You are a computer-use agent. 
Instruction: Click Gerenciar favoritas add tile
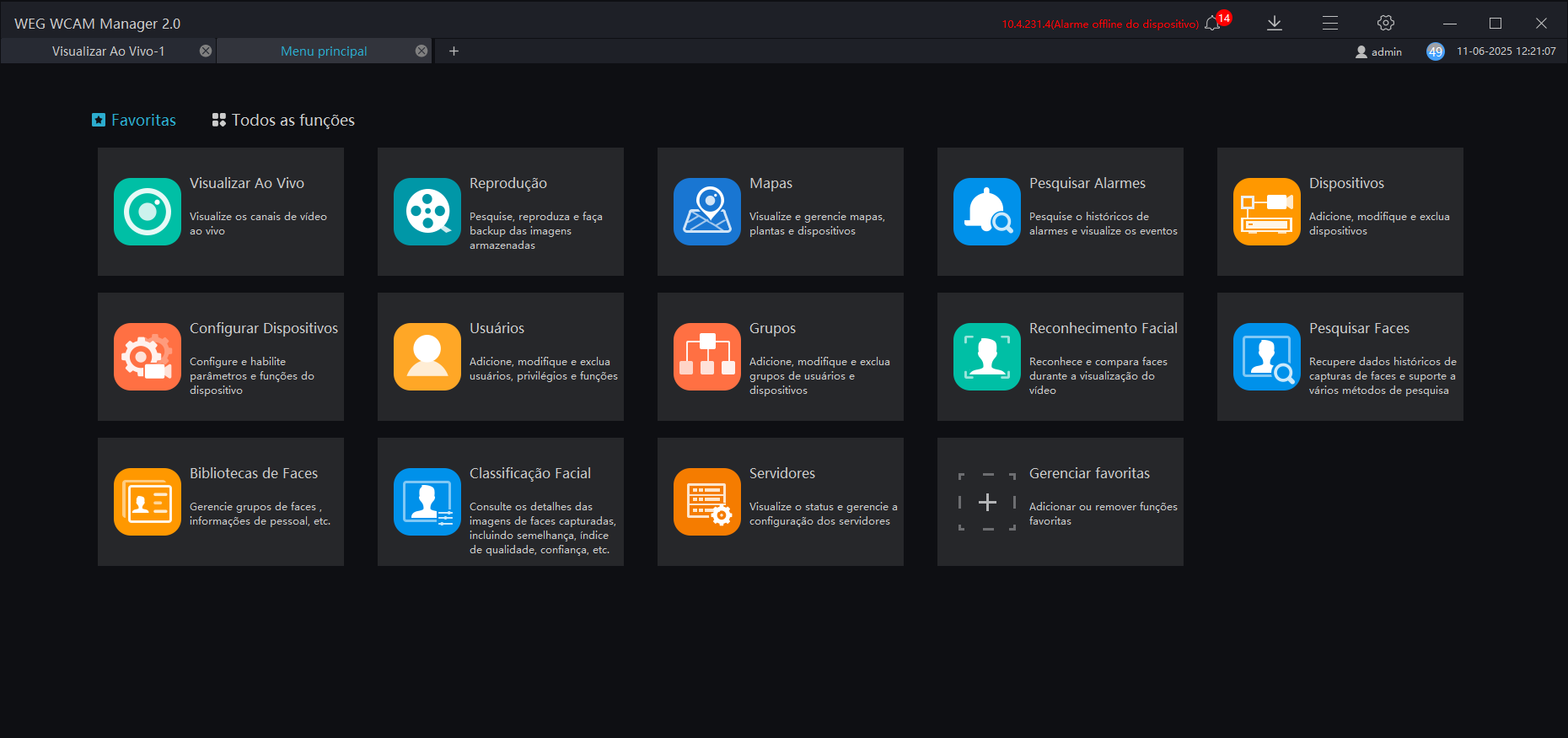click(987, 502)
